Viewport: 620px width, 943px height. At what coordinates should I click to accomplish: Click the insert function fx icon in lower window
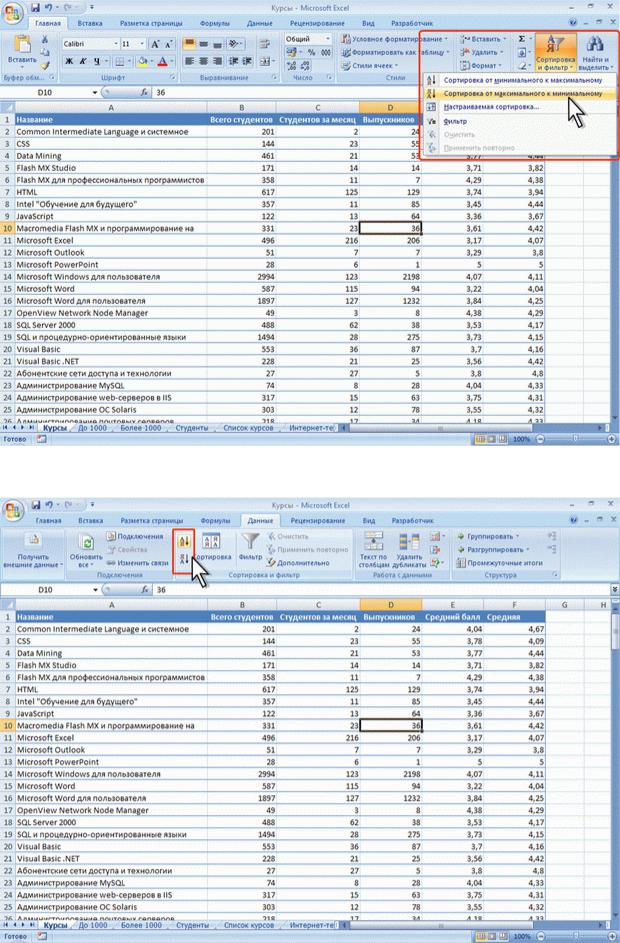coord(144,590)
